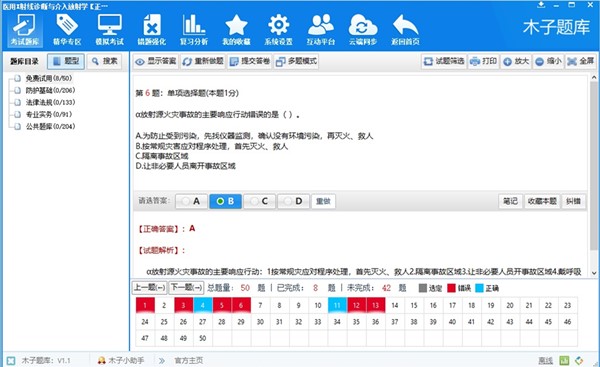Click the 纠错 report error button
This screenshot has width=600, height=367.
tap(573, 201)
